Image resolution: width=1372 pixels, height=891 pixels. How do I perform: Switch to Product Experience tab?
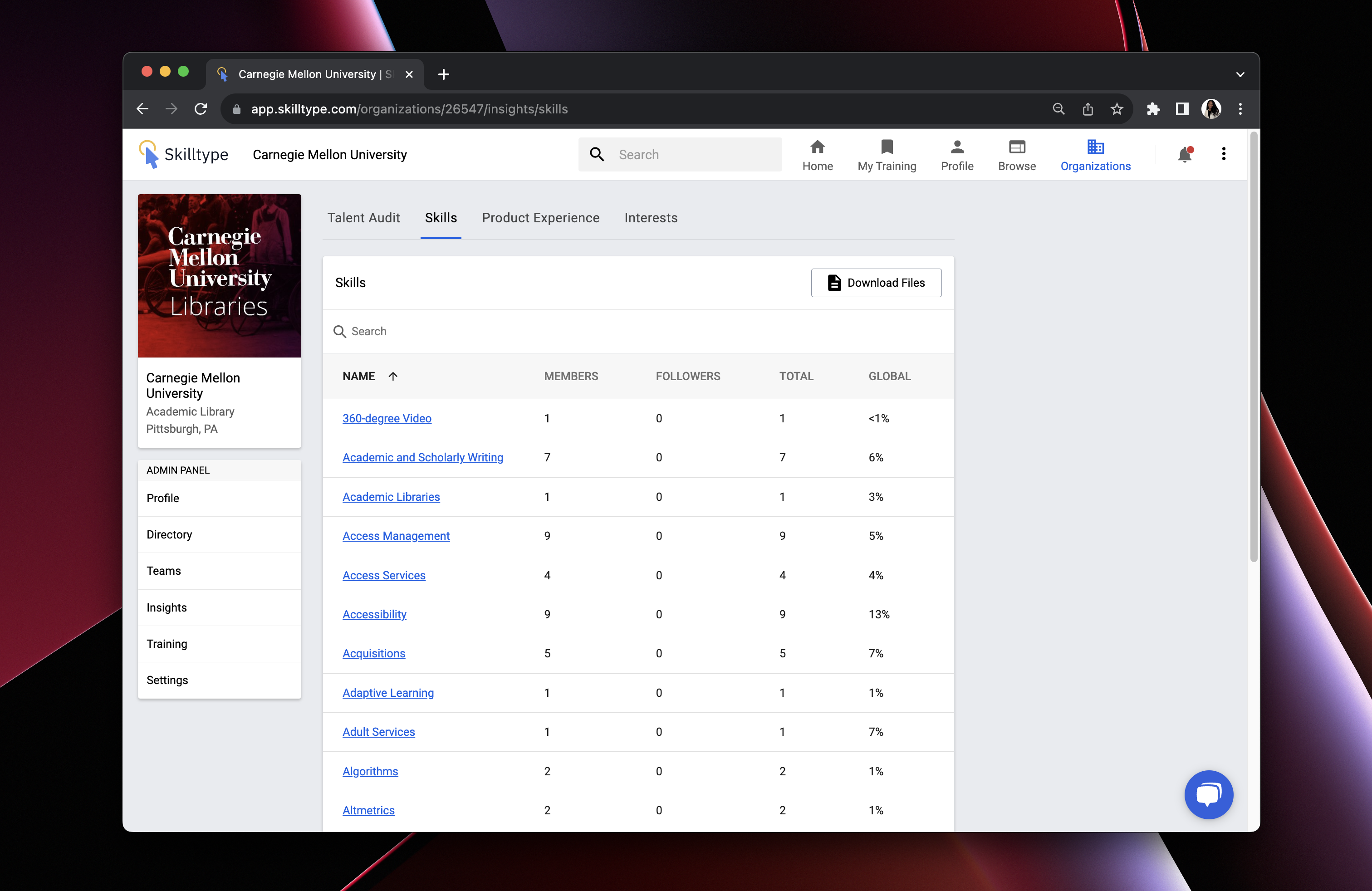click(540, 218)
